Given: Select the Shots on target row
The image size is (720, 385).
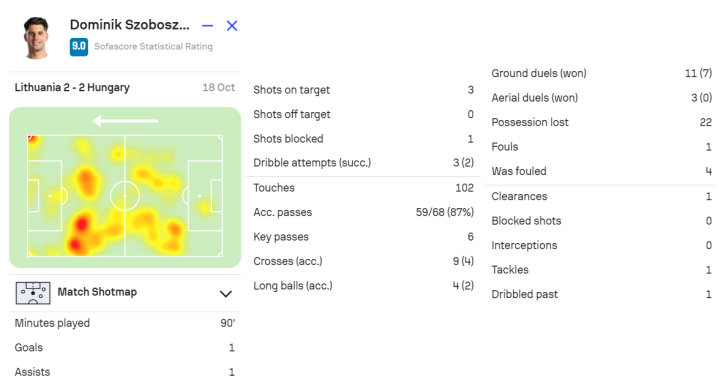Looking at the screenshot, I should 363,90.
